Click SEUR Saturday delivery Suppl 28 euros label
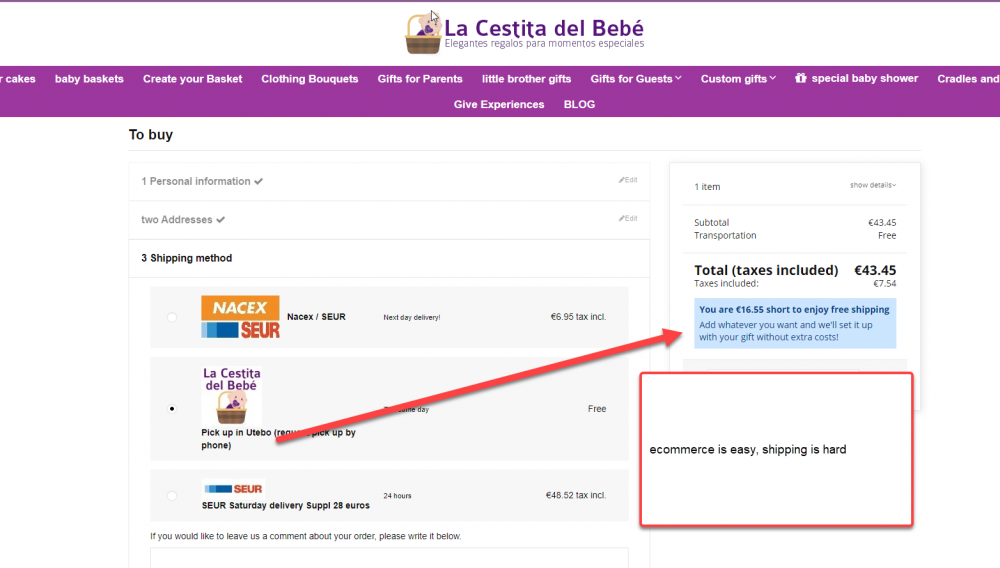The height and width of the screenshot is (568, 1000). (x=286, y=505)
